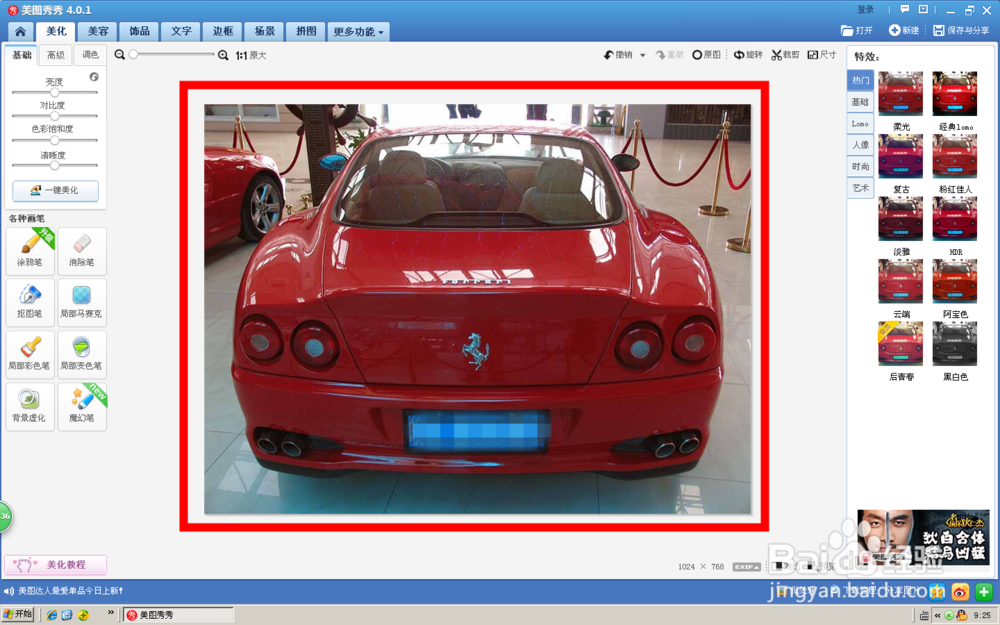This screenshot has width=1000, height=625.
Task: Select the 人像 effects category
Action: point(860,145)
